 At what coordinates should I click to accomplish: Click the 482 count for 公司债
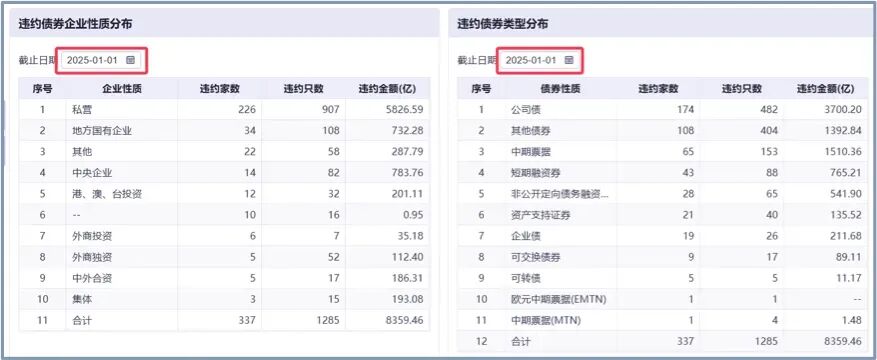coord(769,110)
